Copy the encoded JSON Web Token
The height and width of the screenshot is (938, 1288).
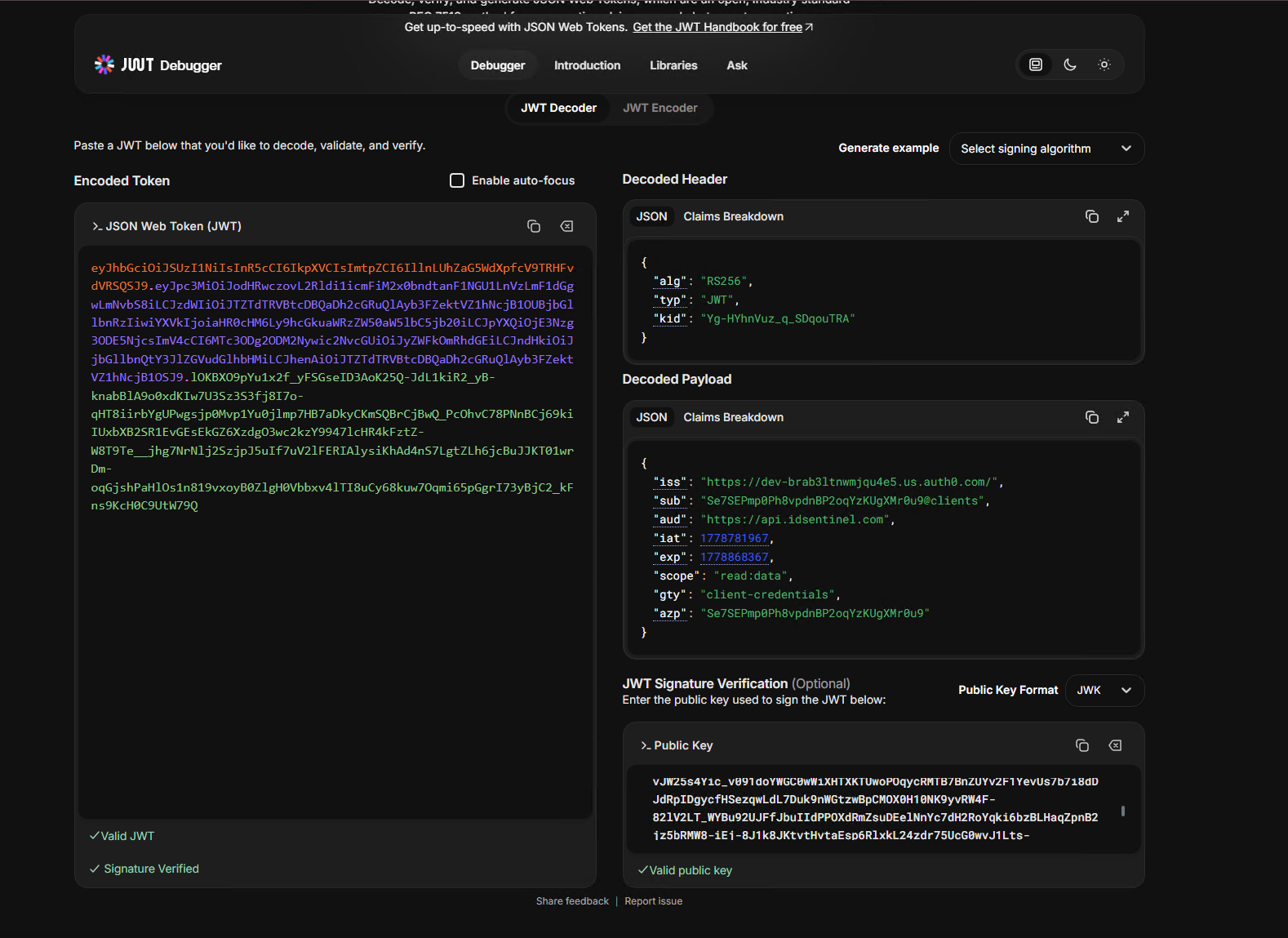[534, 226]
